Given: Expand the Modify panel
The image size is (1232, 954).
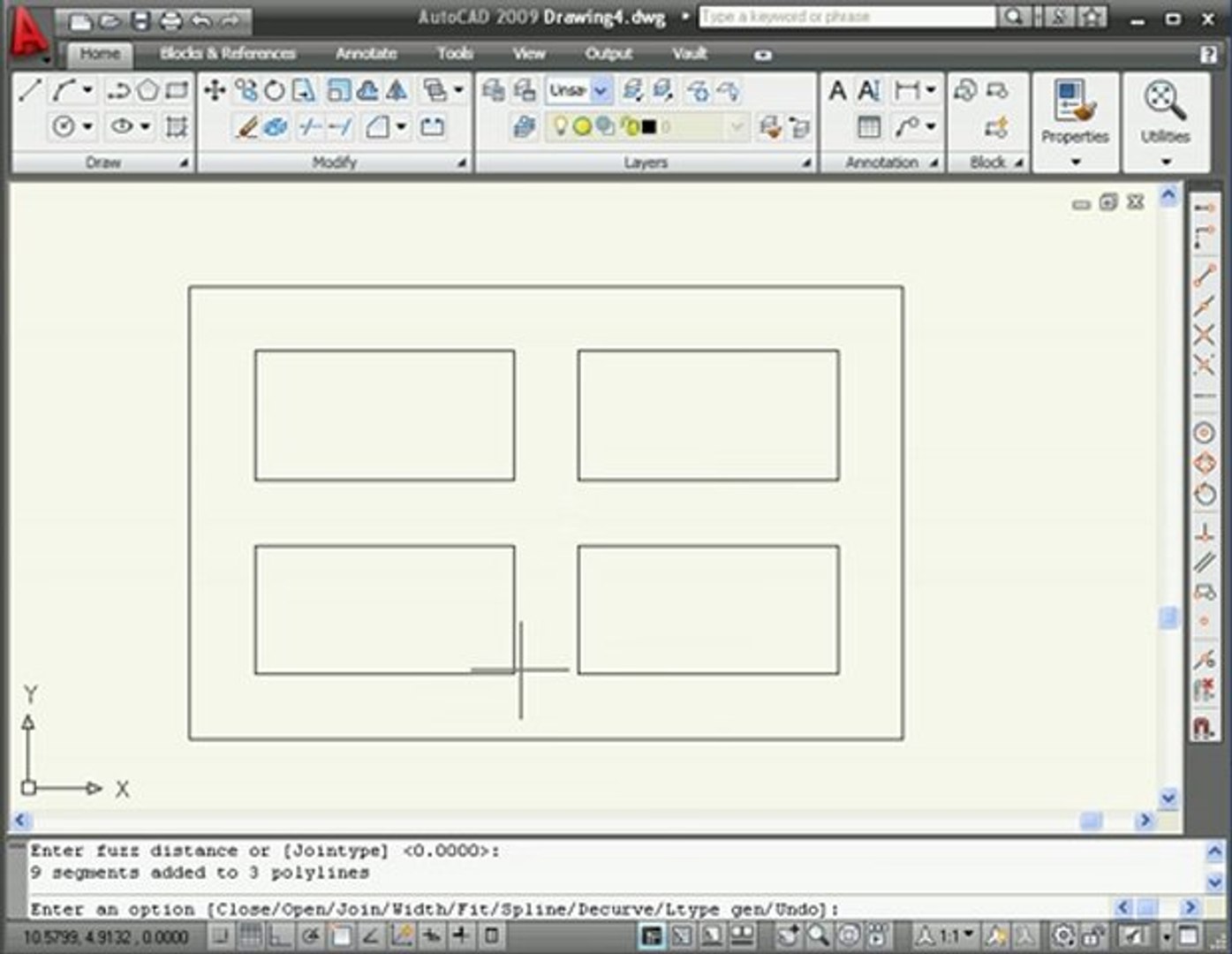Looking at the screenshot, I should pyautogui.click(x=461, y=163).
